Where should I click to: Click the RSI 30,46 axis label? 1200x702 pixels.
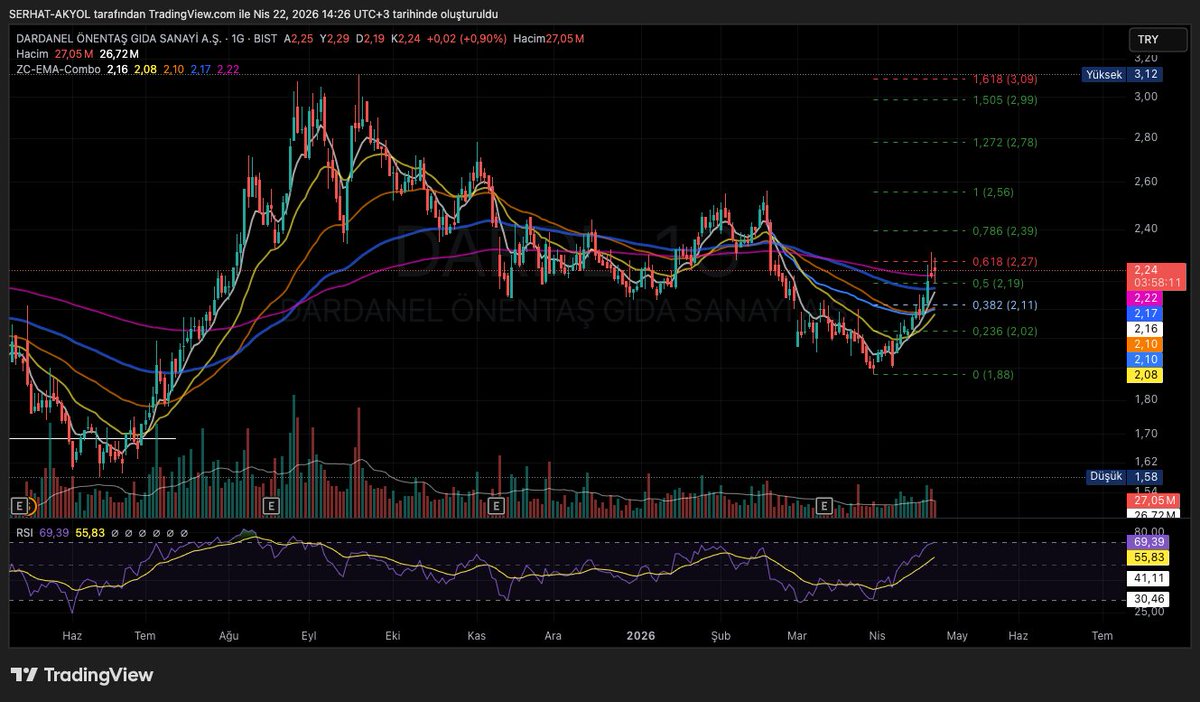click(x=1150, y=599)
